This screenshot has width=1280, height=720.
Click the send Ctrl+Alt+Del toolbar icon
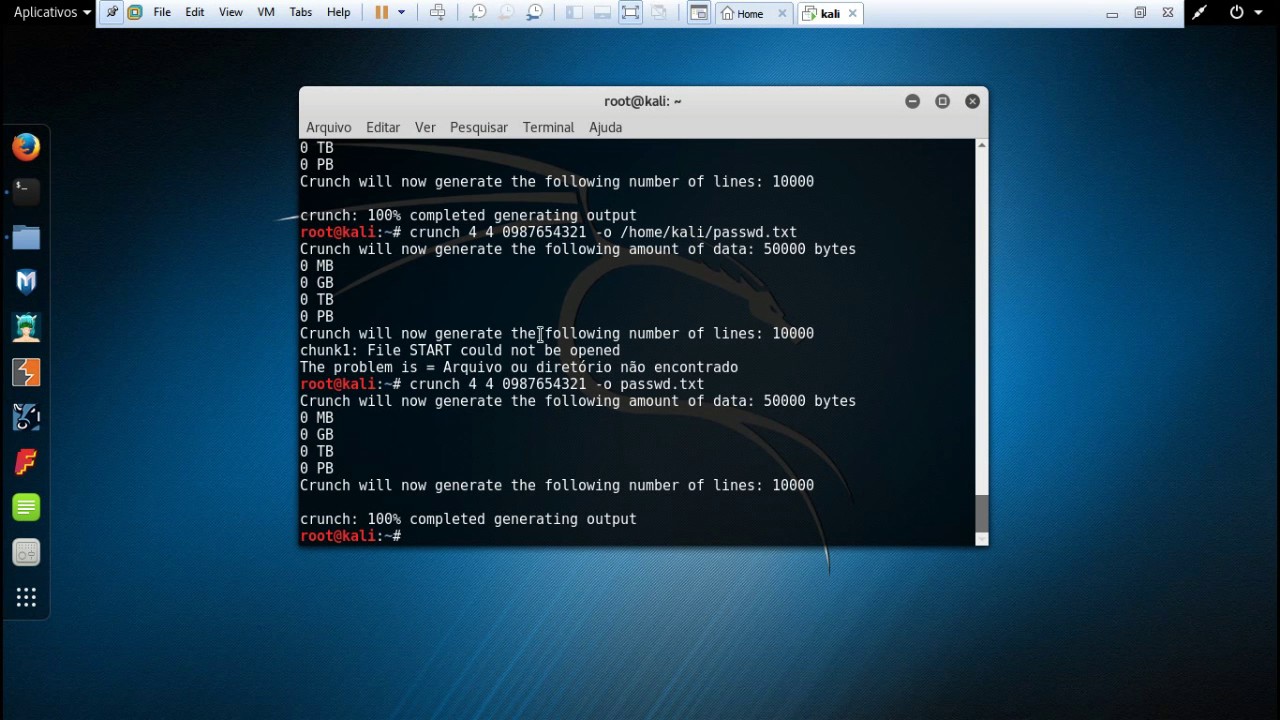pos(437,13)
